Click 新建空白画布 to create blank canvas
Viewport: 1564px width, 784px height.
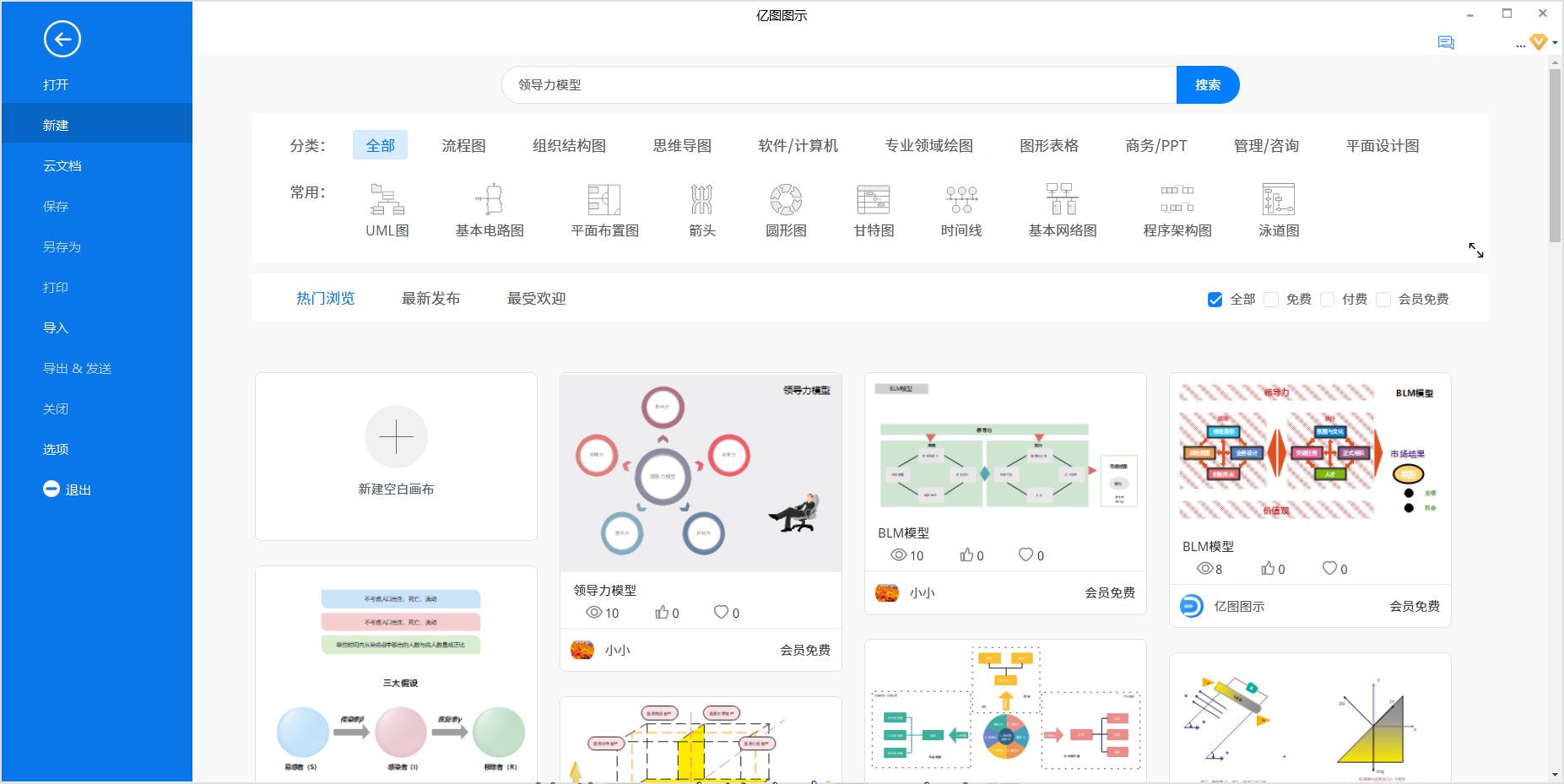coord(396,456)
